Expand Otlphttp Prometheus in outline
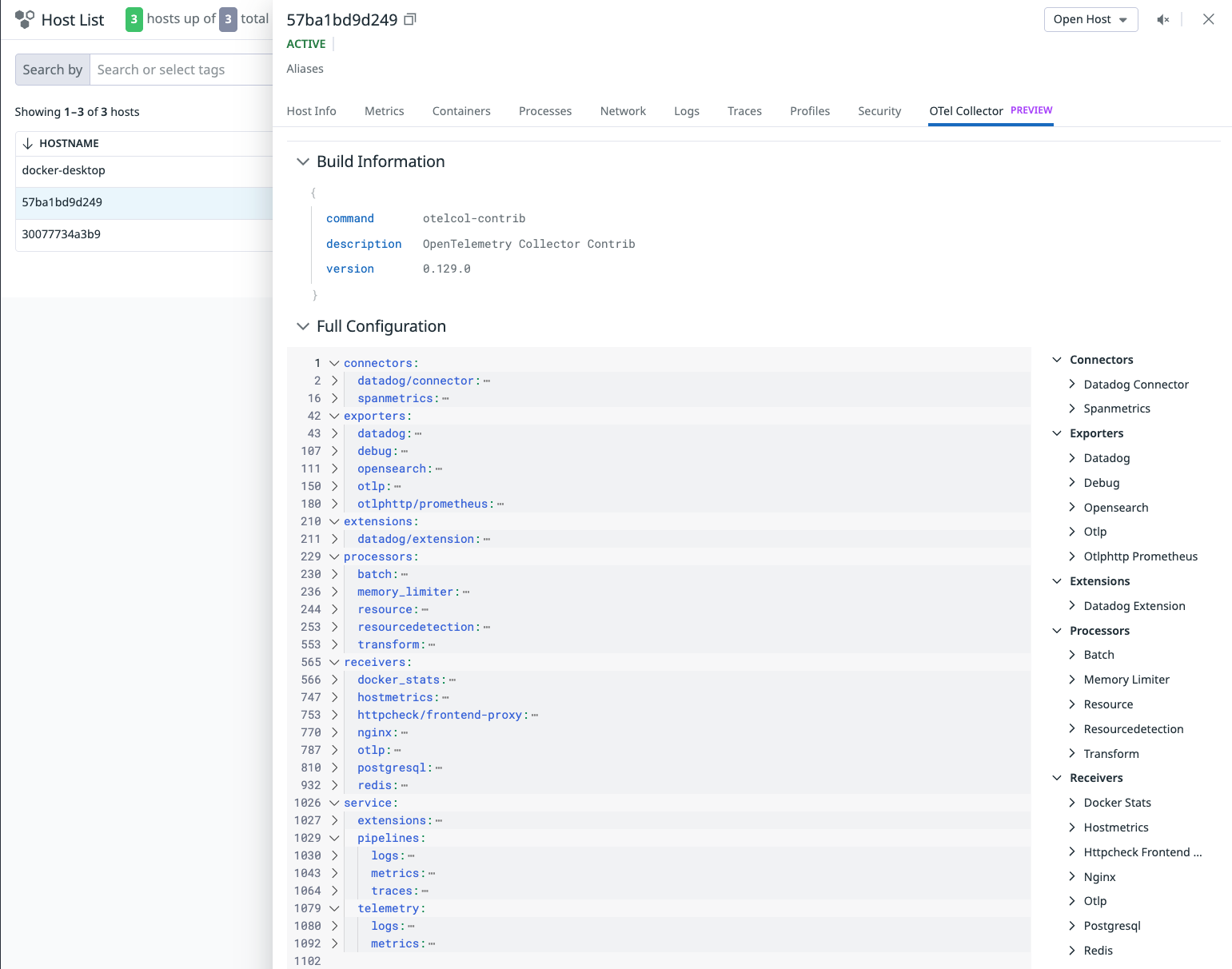 (x=1072, y=556)
